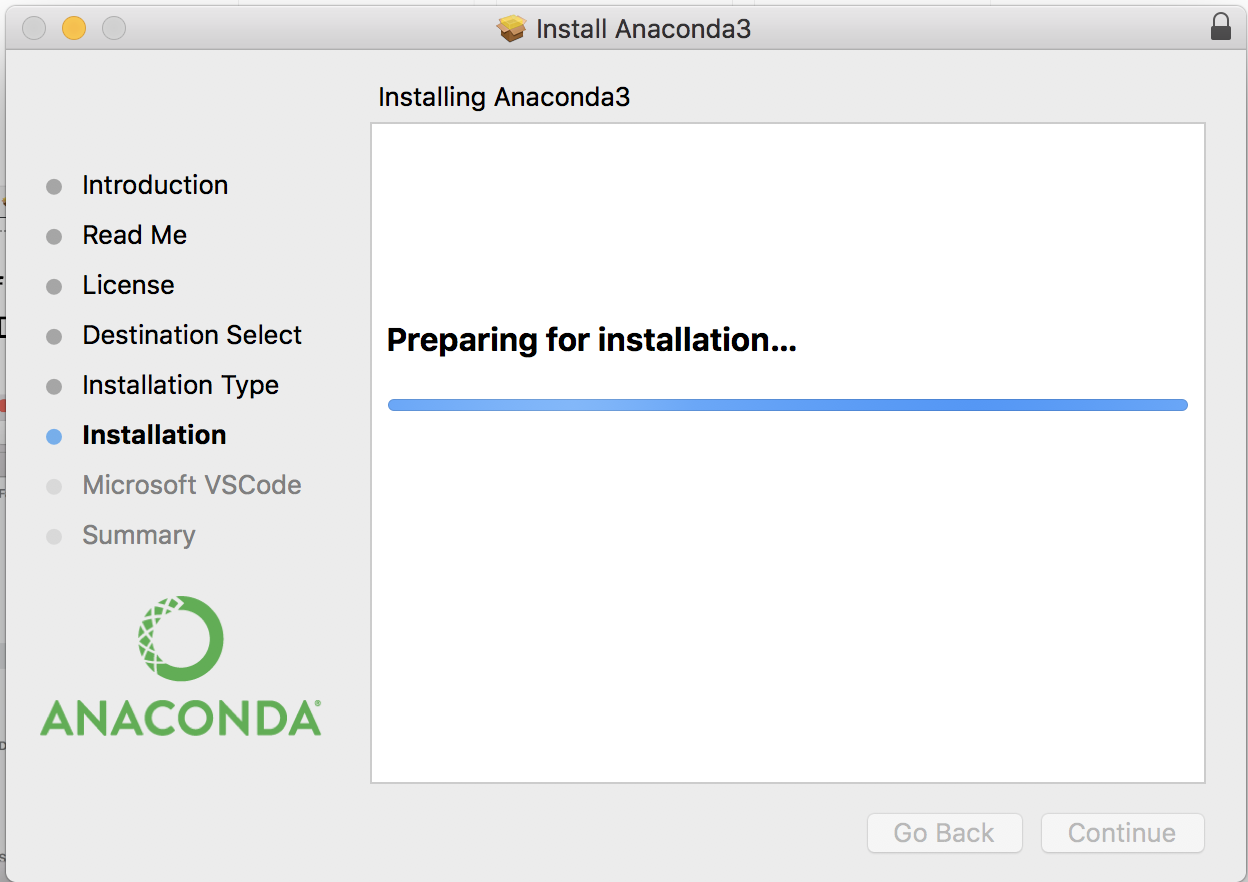The width and height of the screenshot is (1248, 882).
Task: Click the yellow minimize window button
Action: [x=74, y=28]
